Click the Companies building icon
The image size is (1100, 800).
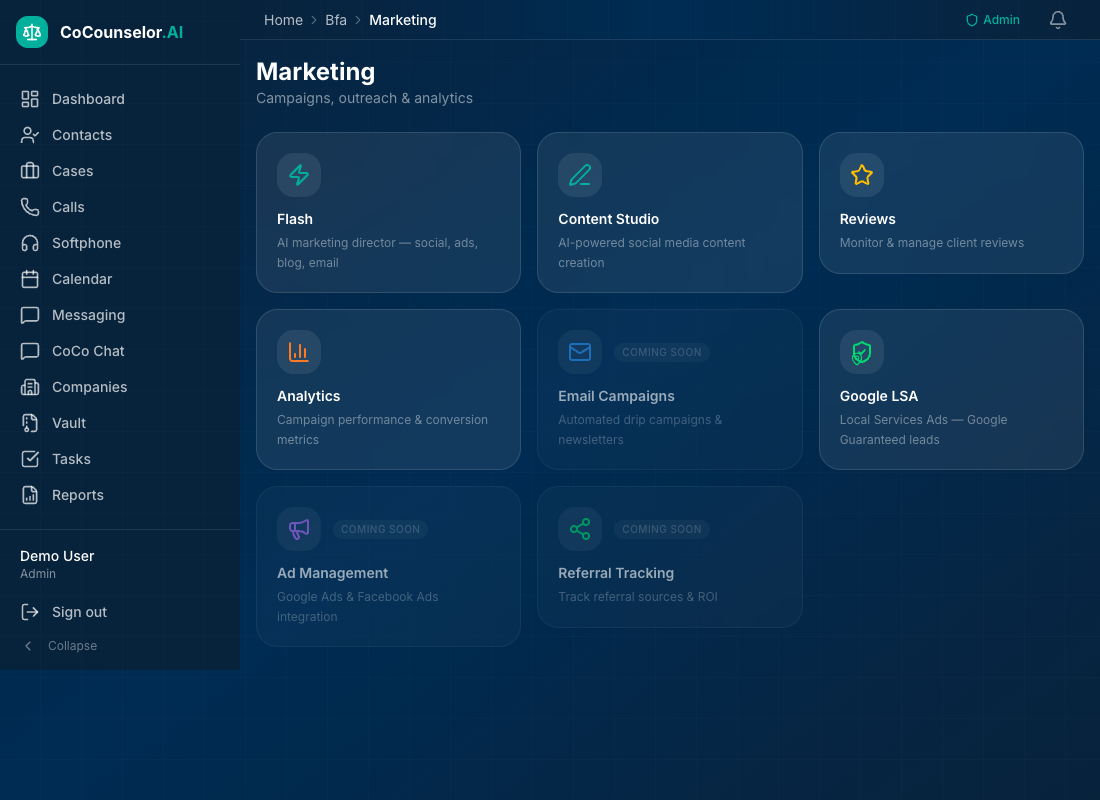click(x=29, y=387)
